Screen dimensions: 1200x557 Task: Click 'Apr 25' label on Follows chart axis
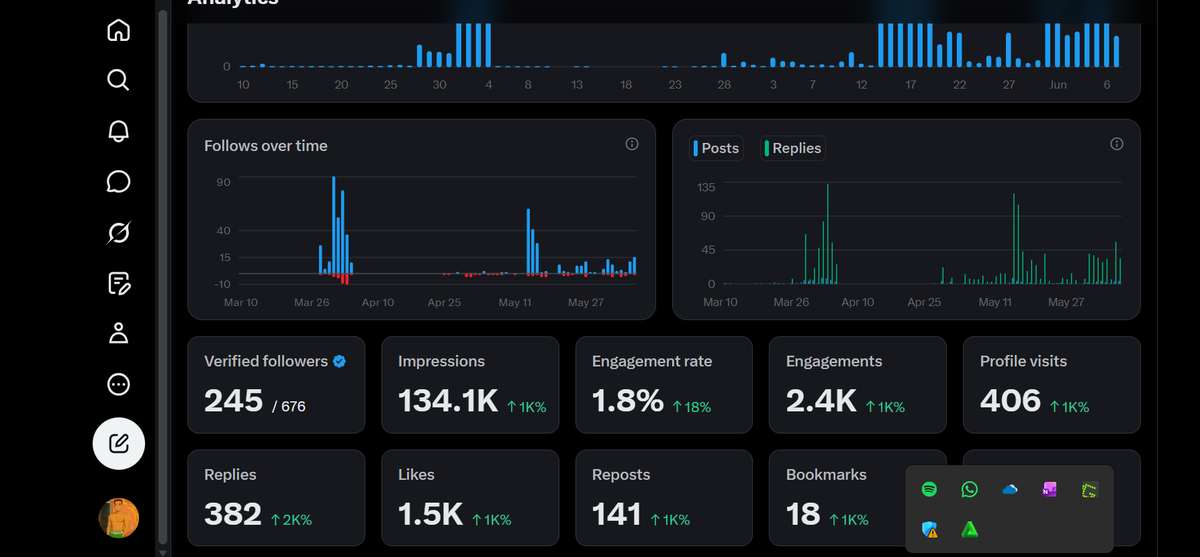tap(444, 302)
